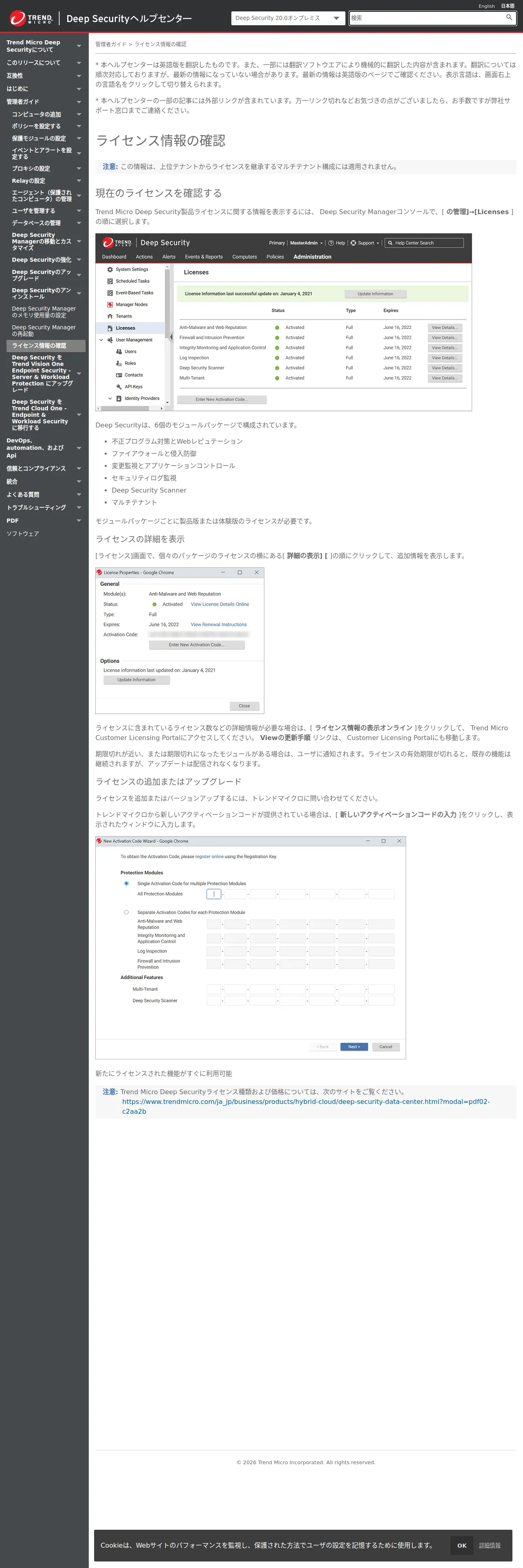Expand the プロキシの設定 arrow
This screenshot has height=1568, width=523.
[79, 169]
